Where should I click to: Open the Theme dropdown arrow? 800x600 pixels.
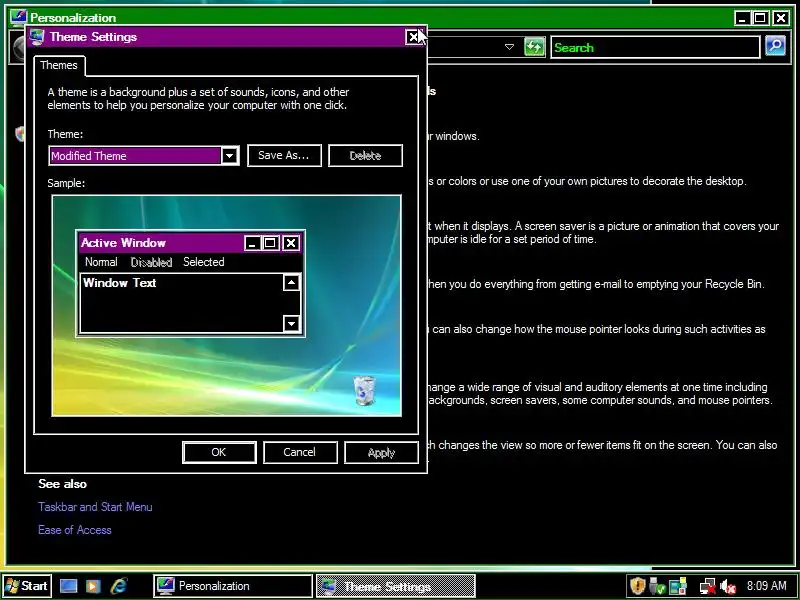point(230,156)
